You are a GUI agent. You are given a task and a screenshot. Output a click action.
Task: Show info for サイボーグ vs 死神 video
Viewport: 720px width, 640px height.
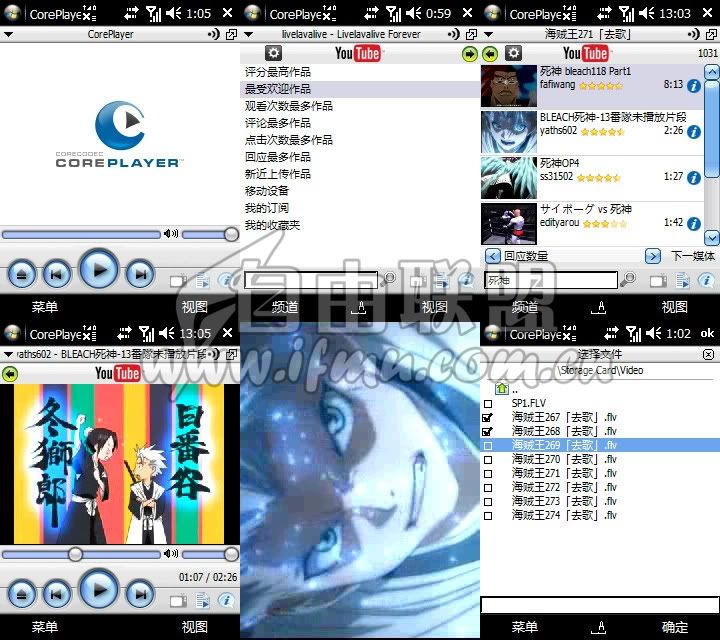(x=694, y=224)
